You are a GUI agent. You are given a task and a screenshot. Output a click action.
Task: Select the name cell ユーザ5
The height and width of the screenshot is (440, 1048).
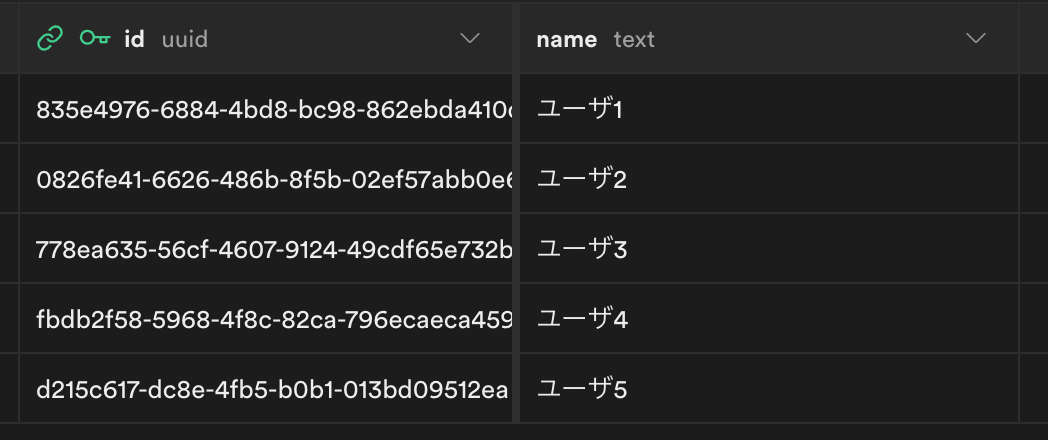click(x=582, y=389)
